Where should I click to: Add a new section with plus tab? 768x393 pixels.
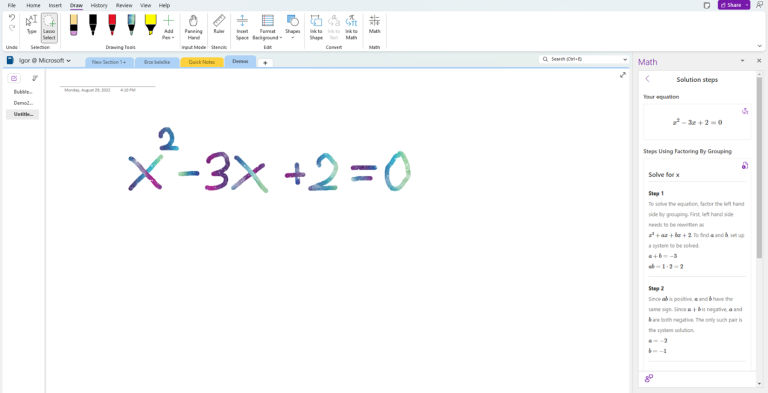[265, 63]
